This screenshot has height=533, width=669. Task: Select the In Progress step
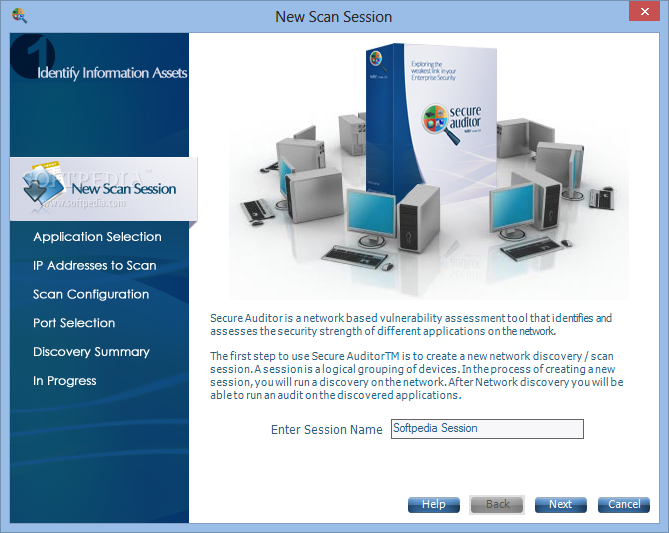(x=65, y=381)
